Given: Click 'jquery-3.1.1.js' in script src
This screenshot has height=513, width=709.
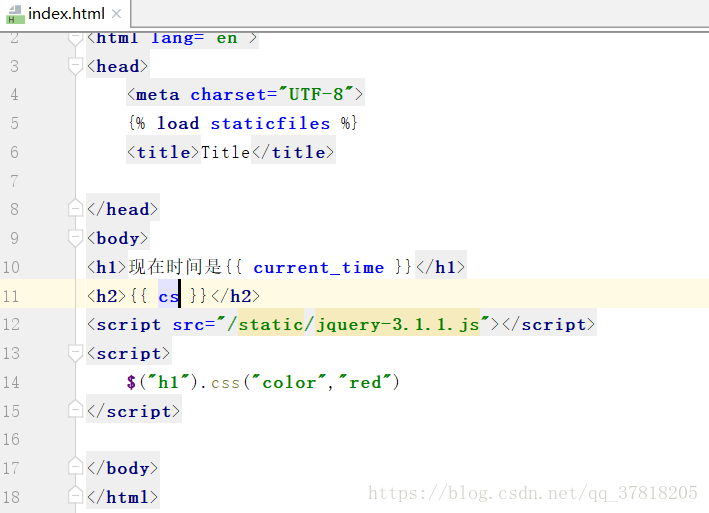Looking at the screenshot, I should pos(397,325).
